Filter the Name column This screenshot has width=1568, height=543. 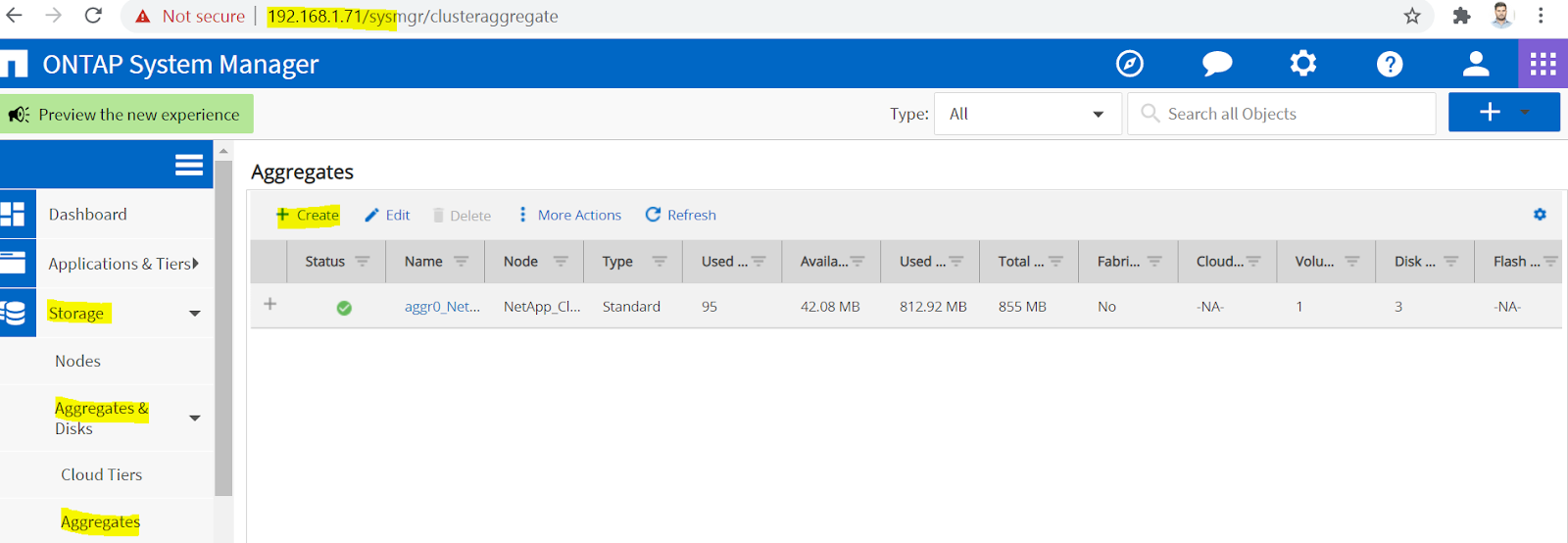(462, 262)
